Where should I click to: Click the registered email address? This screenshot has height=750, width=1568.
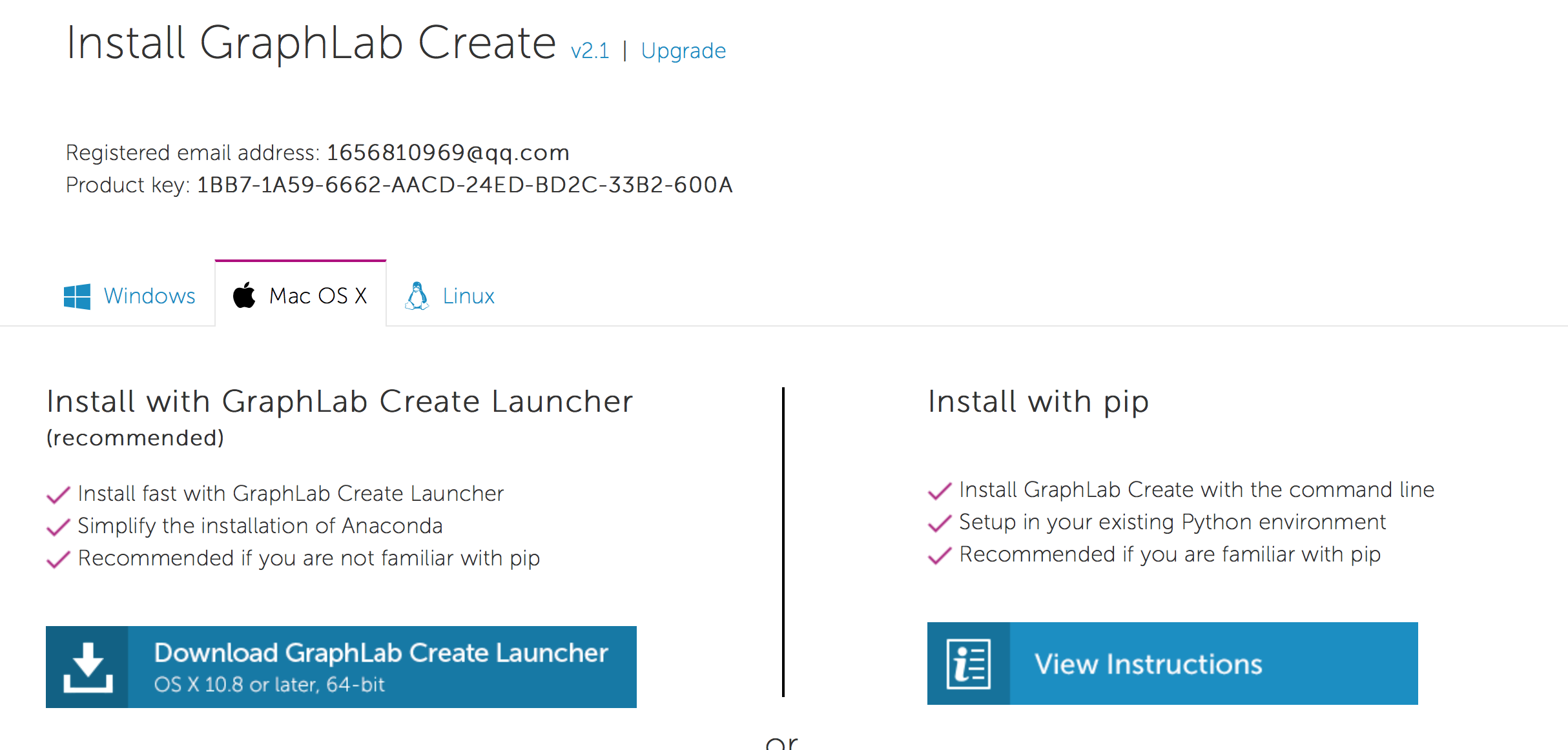pos(448,153)
